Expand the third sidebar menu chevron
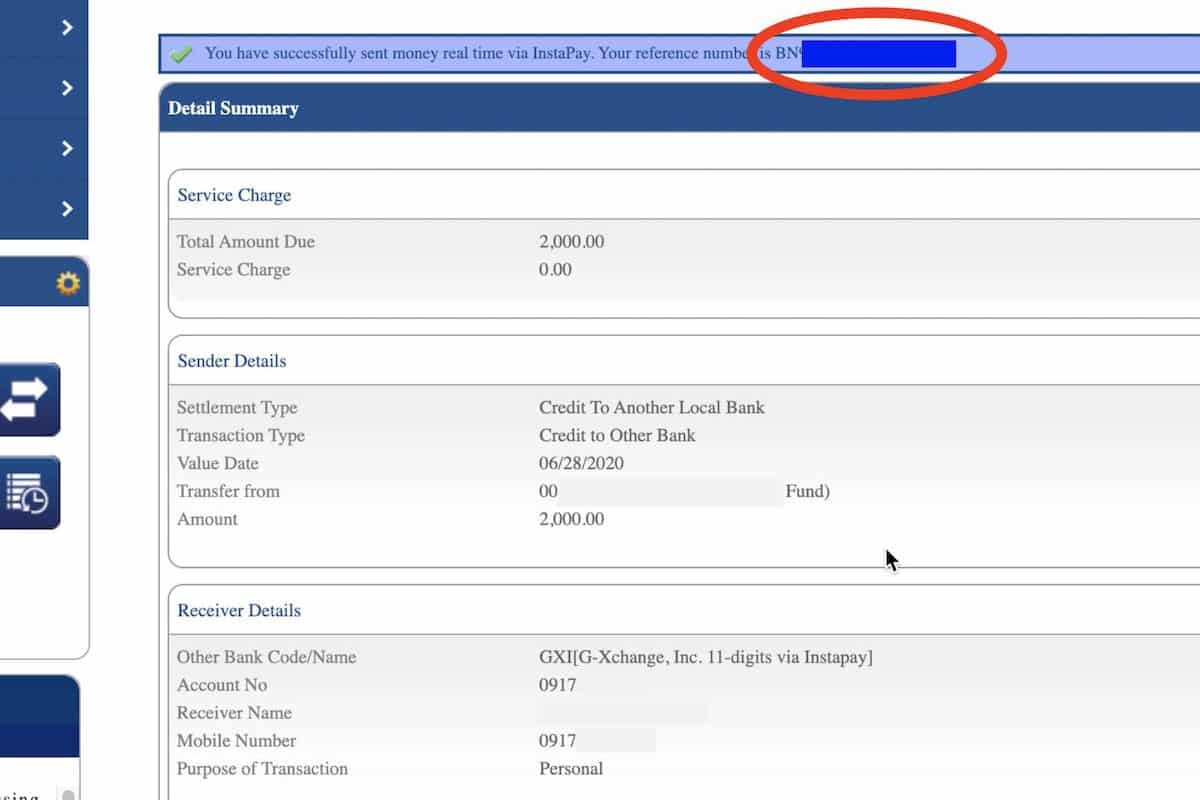Image resolution: width=1200 pixels, height=800 pixels. pos(67,148)
